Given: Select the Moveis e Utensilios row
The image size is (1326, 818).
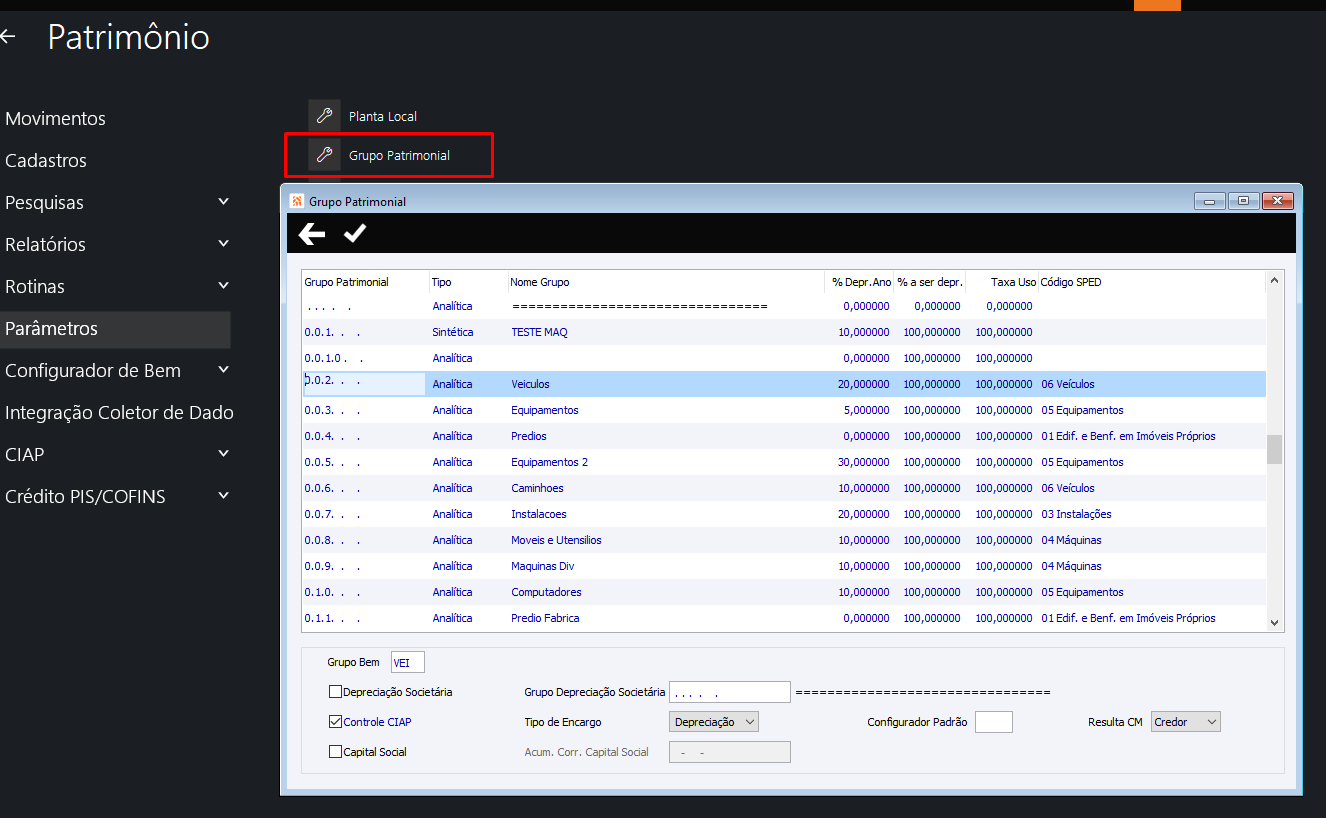Looking at the screenshot, I should click(784, 540).
